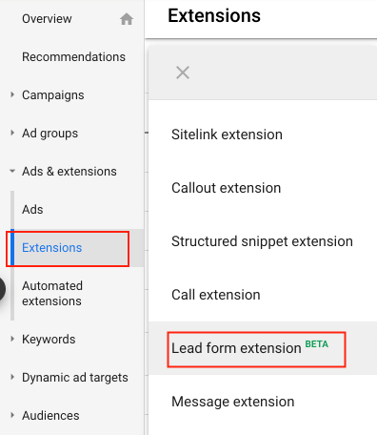Open Audiences in the sidebar

click(51, 416)
